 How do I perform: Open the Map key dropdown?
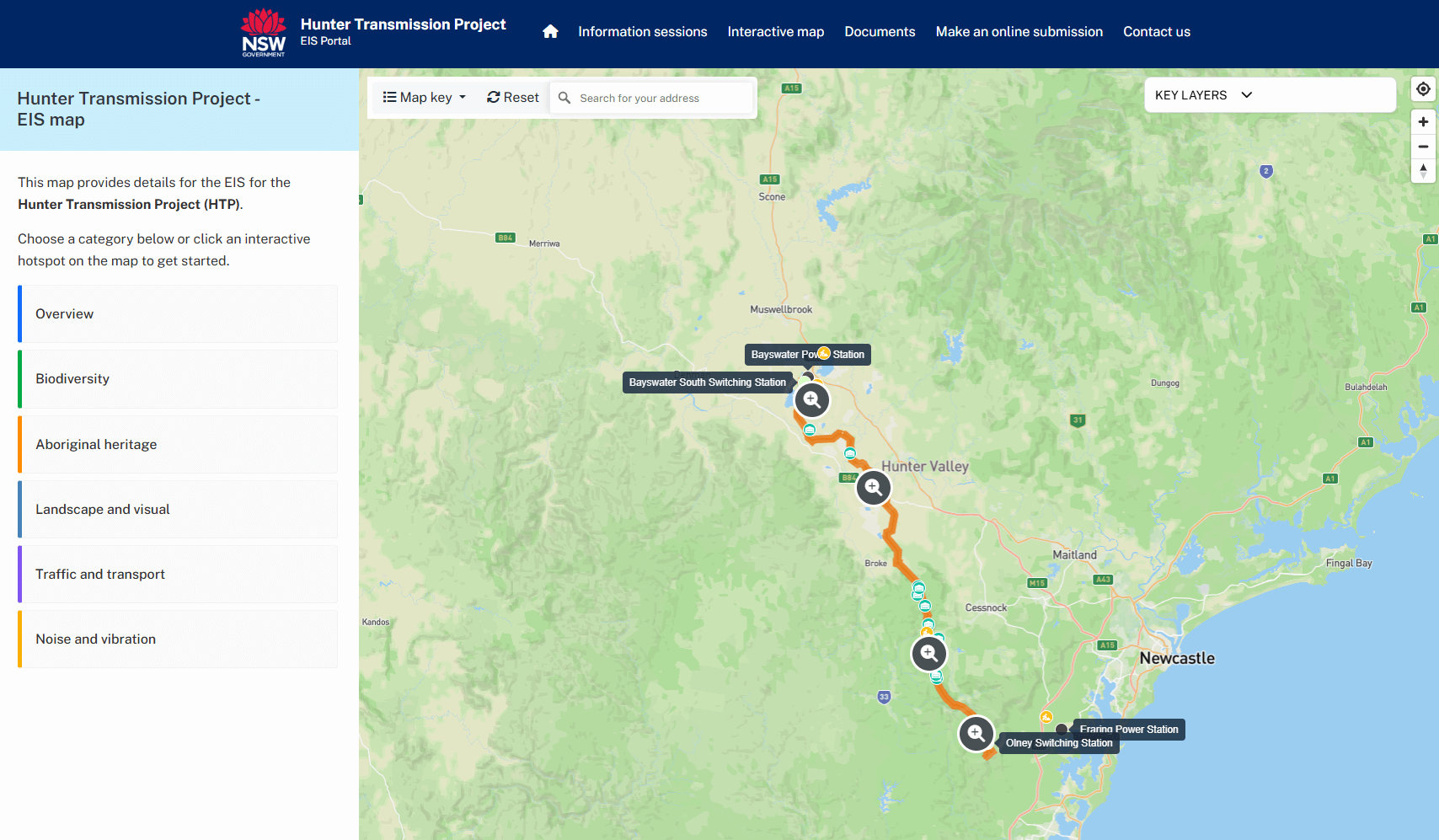425,98
